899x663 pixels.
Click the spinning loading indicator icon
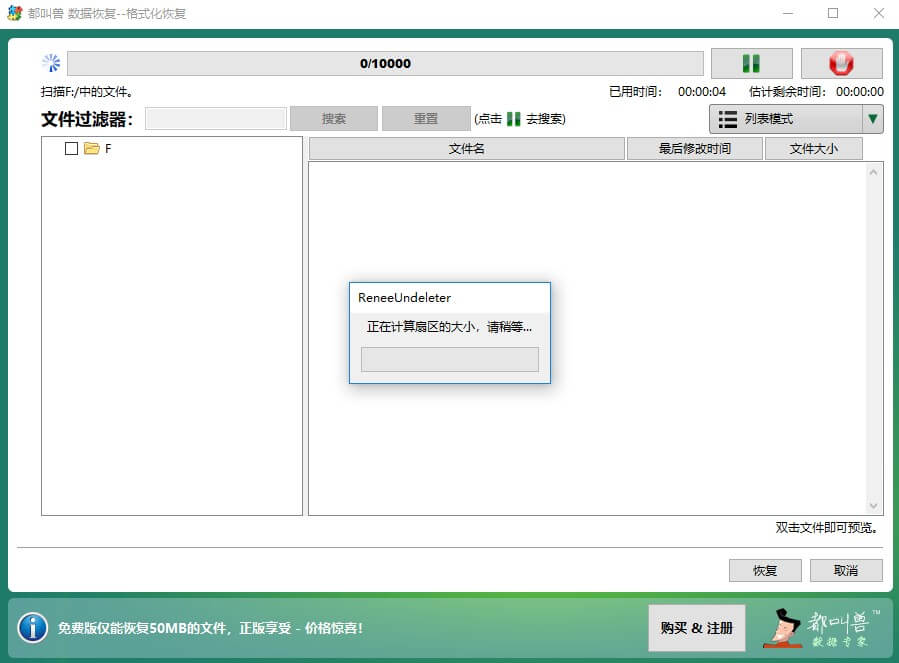pyautogui.click(x=52, y=63)
